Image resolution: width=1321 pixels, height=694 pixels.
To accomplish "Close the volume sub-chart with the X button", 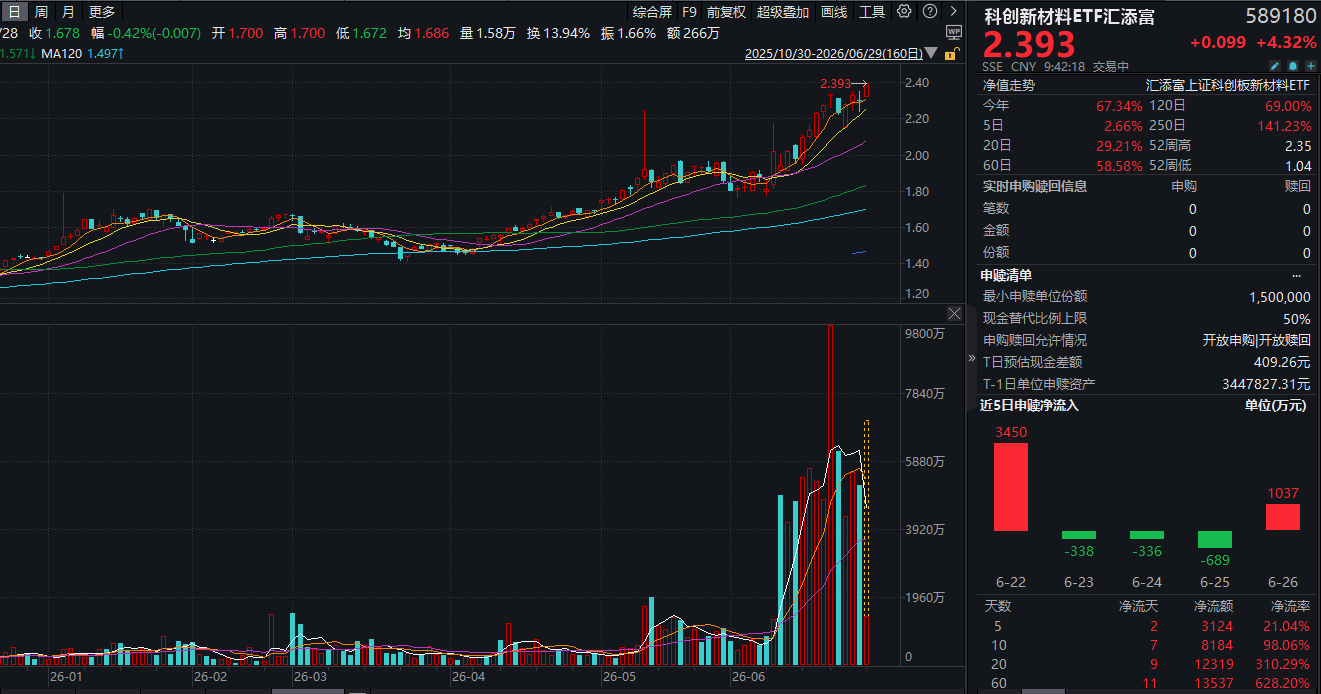I will 954,314.
